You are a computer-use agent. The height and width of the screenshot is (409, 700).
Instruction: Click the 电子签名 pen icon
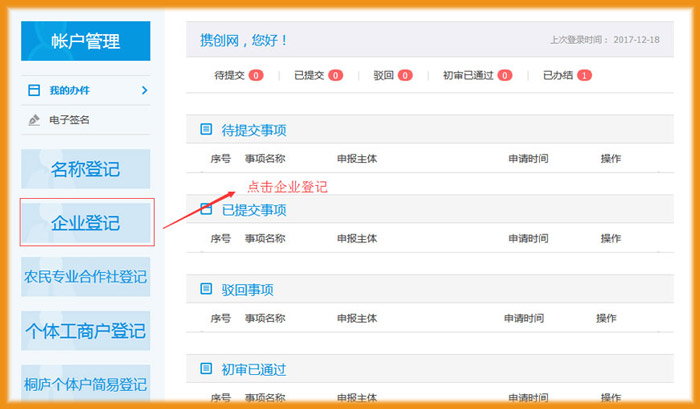pos(34,120)
